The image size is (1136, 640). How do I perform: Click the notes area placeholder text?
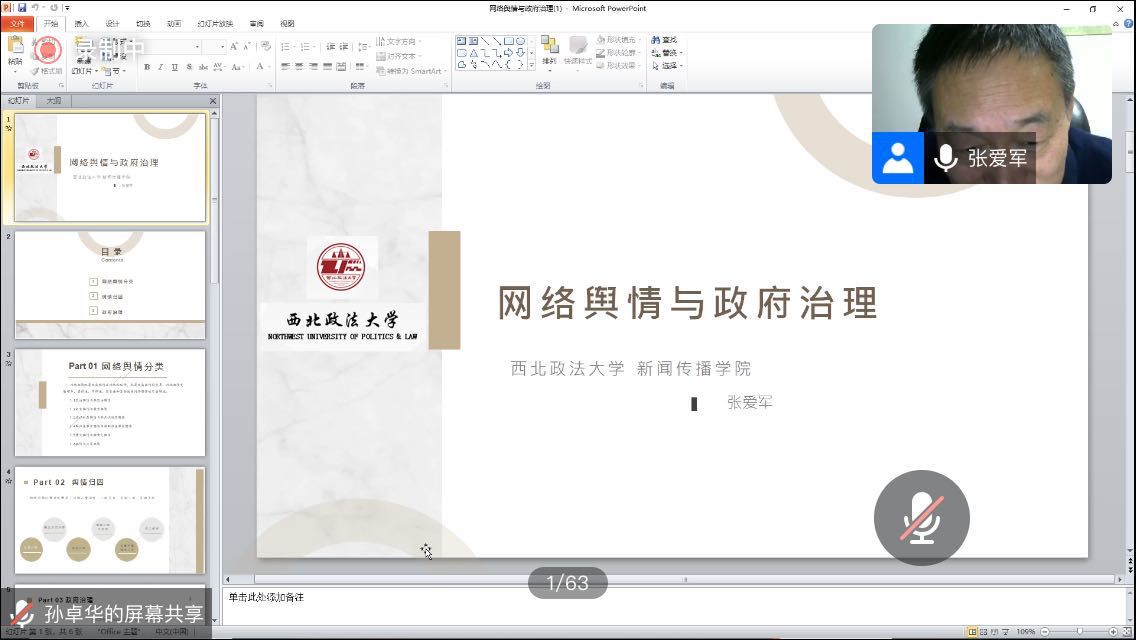point(266,597)
